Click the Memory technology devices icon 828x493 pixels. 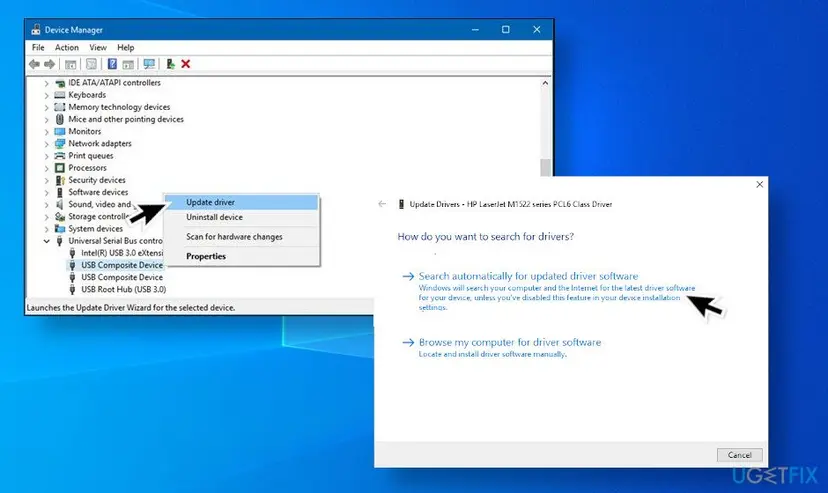tap(60, 107)
